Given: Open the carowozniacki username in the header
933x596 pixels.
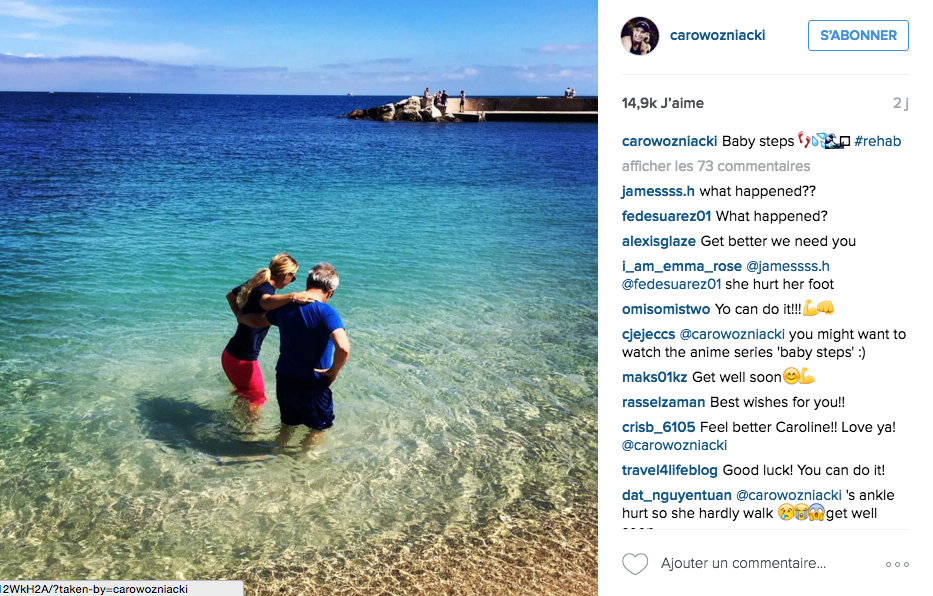Looking at the screenshot, I should [717, 35].
